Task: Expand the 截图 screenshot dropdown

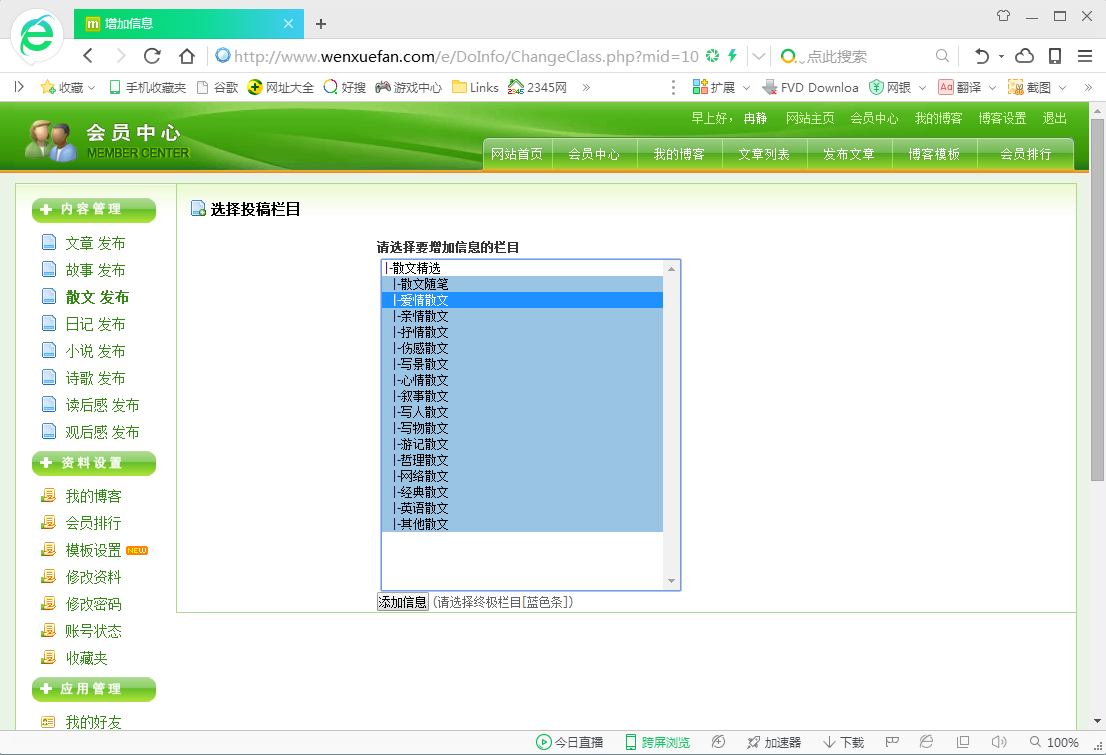Action: tap(1062, 88)
